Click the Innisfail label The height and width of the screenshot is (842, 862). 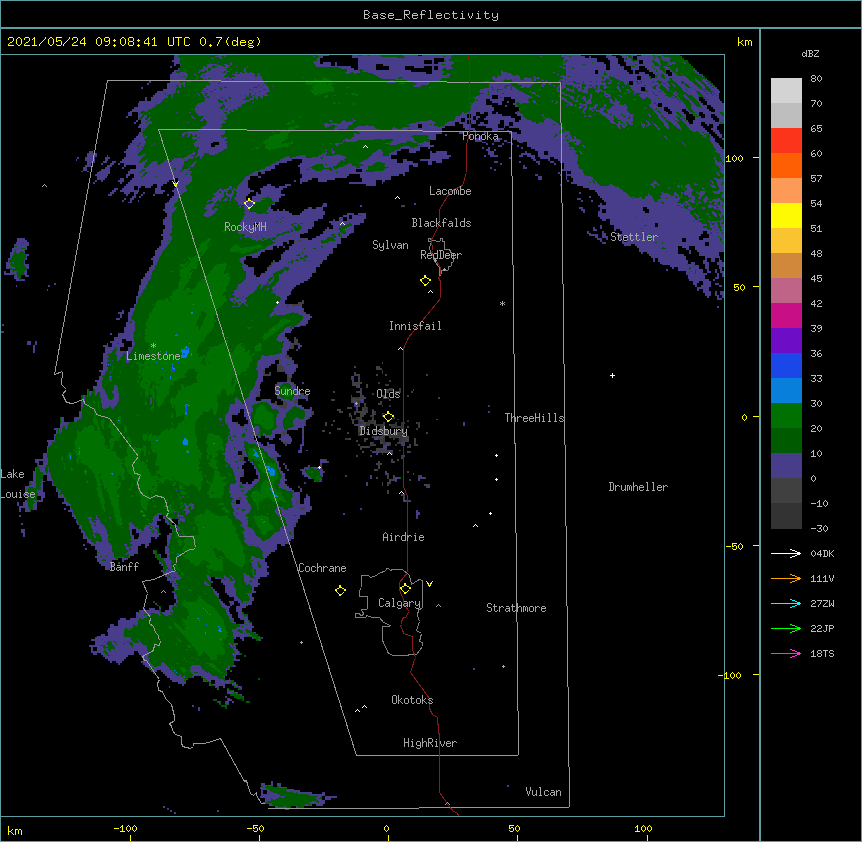(x=415, y=326)
